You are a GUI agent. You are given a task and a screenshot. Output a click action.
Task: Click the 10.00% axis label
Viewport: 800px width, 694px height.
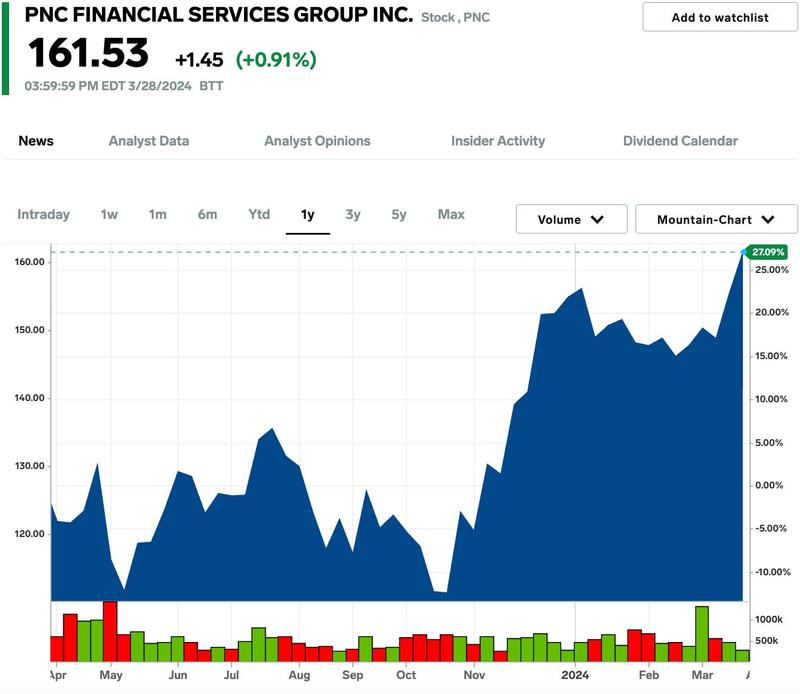coord(771,399)
